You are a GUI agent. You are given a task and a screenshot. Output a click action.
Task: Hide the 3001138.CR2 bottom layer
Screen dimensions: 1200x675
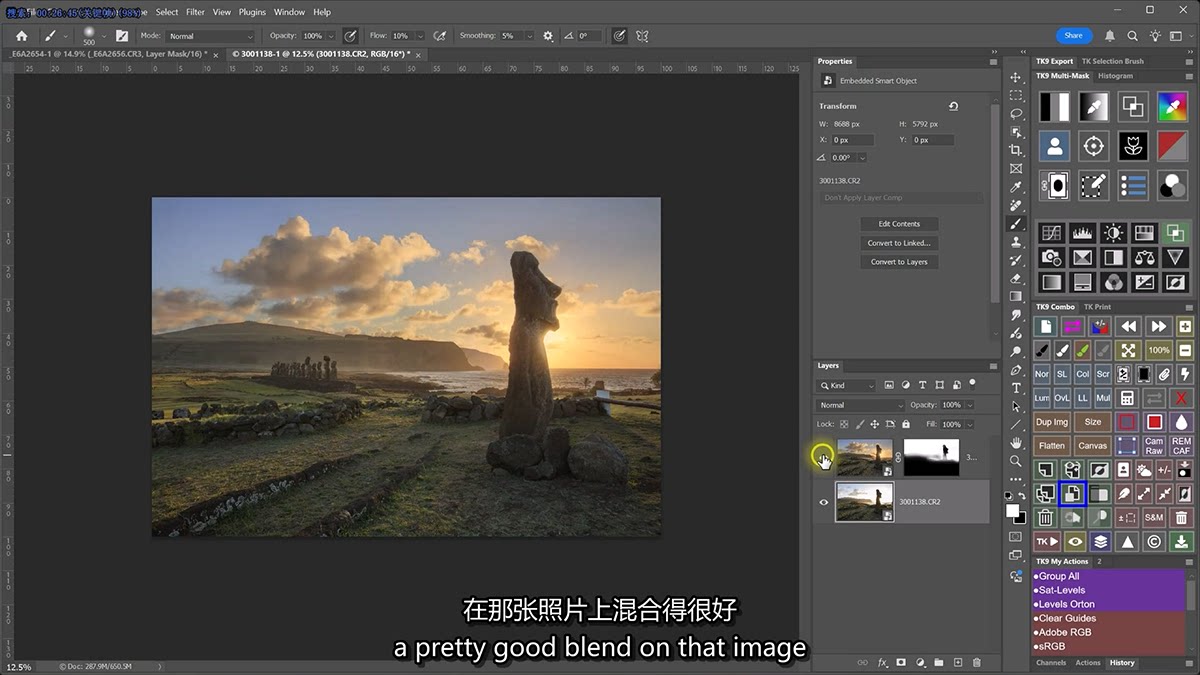[x=824, y=502]
